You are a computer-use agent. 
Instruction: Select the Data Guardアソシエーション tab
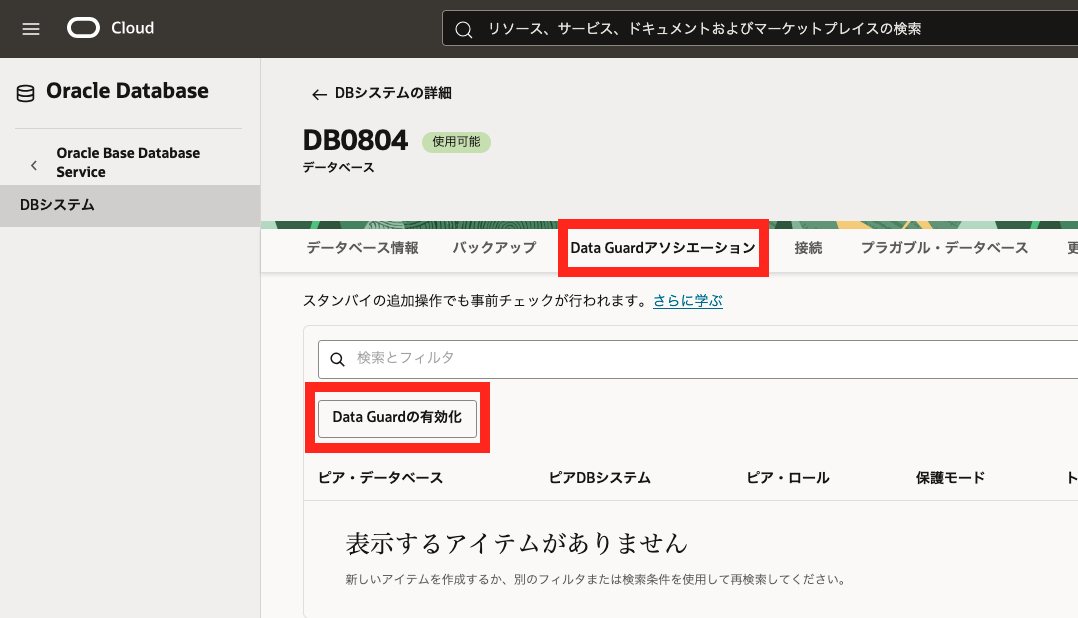[x=662, y=248]
